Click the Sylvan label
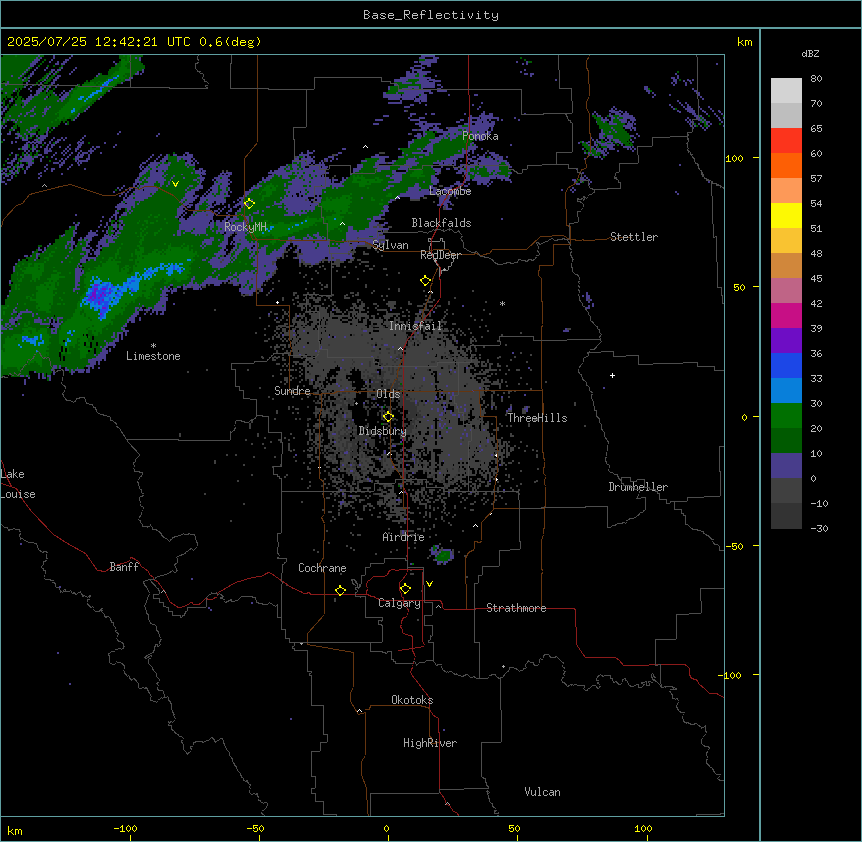The image size is (862, 842). (390, 245)
